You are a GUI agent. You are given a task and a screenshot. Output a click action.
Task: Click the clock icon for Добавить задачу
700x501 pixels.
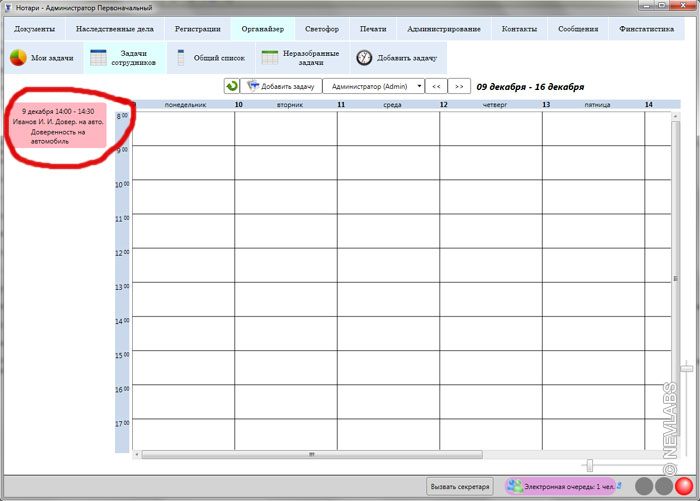pos(364,58)
